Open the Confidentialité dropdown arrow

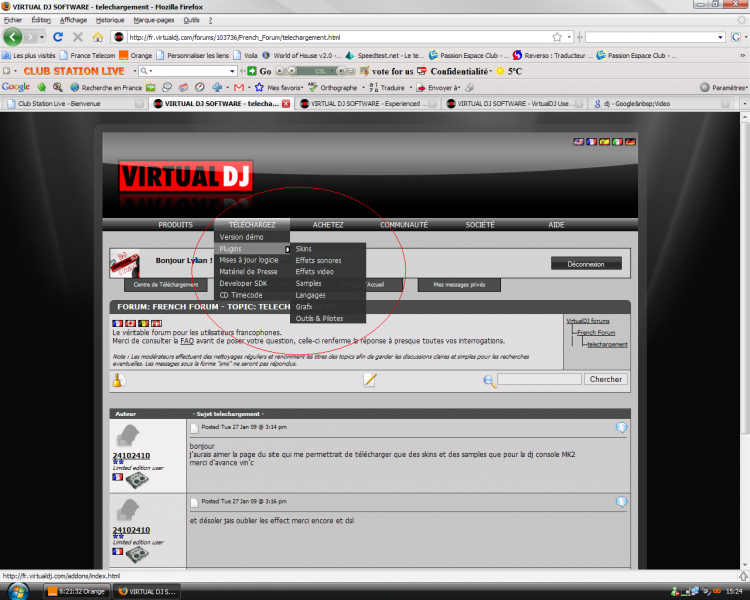click(x=491, y=71)
